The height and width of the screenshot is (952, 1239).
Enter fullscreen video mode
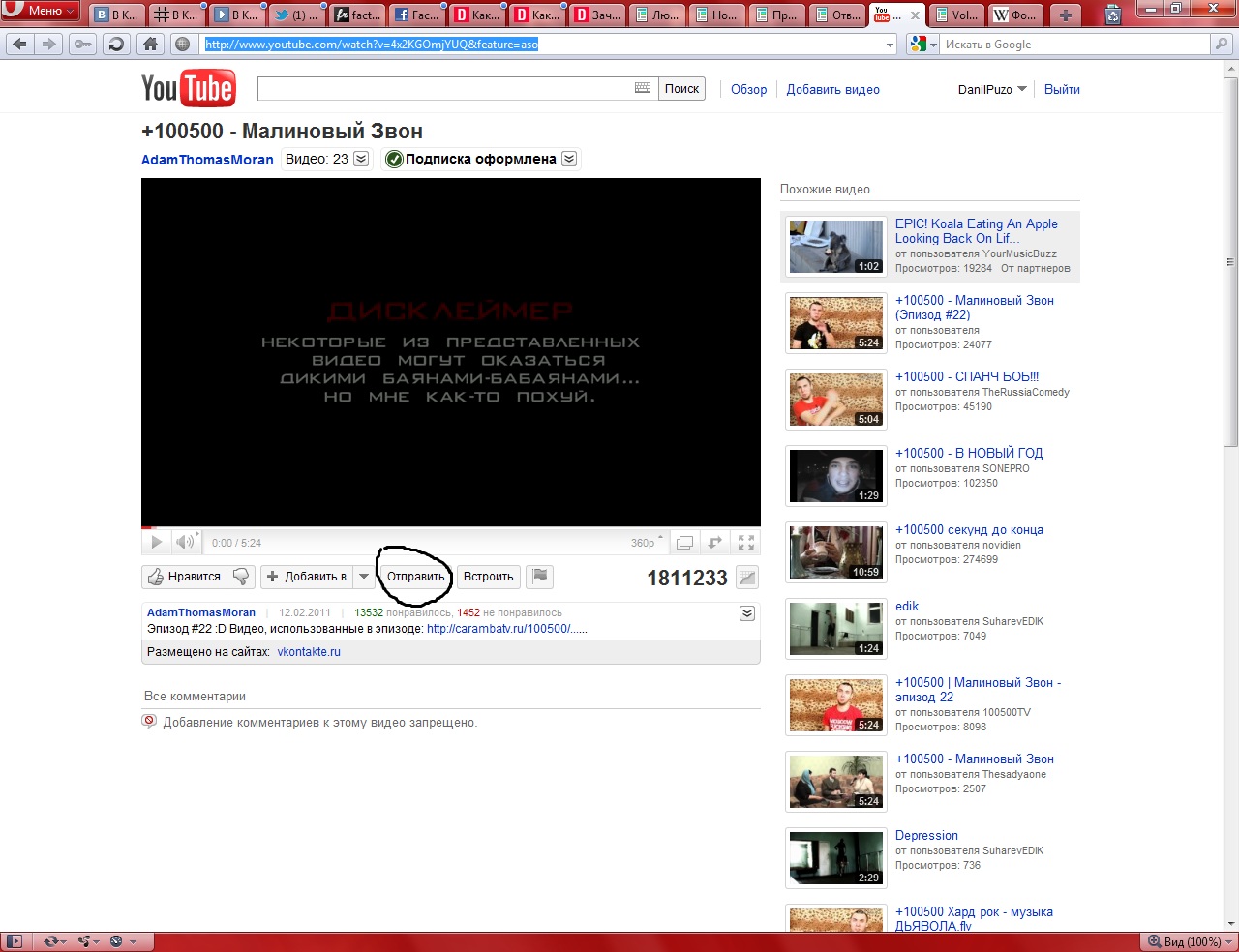746,543
